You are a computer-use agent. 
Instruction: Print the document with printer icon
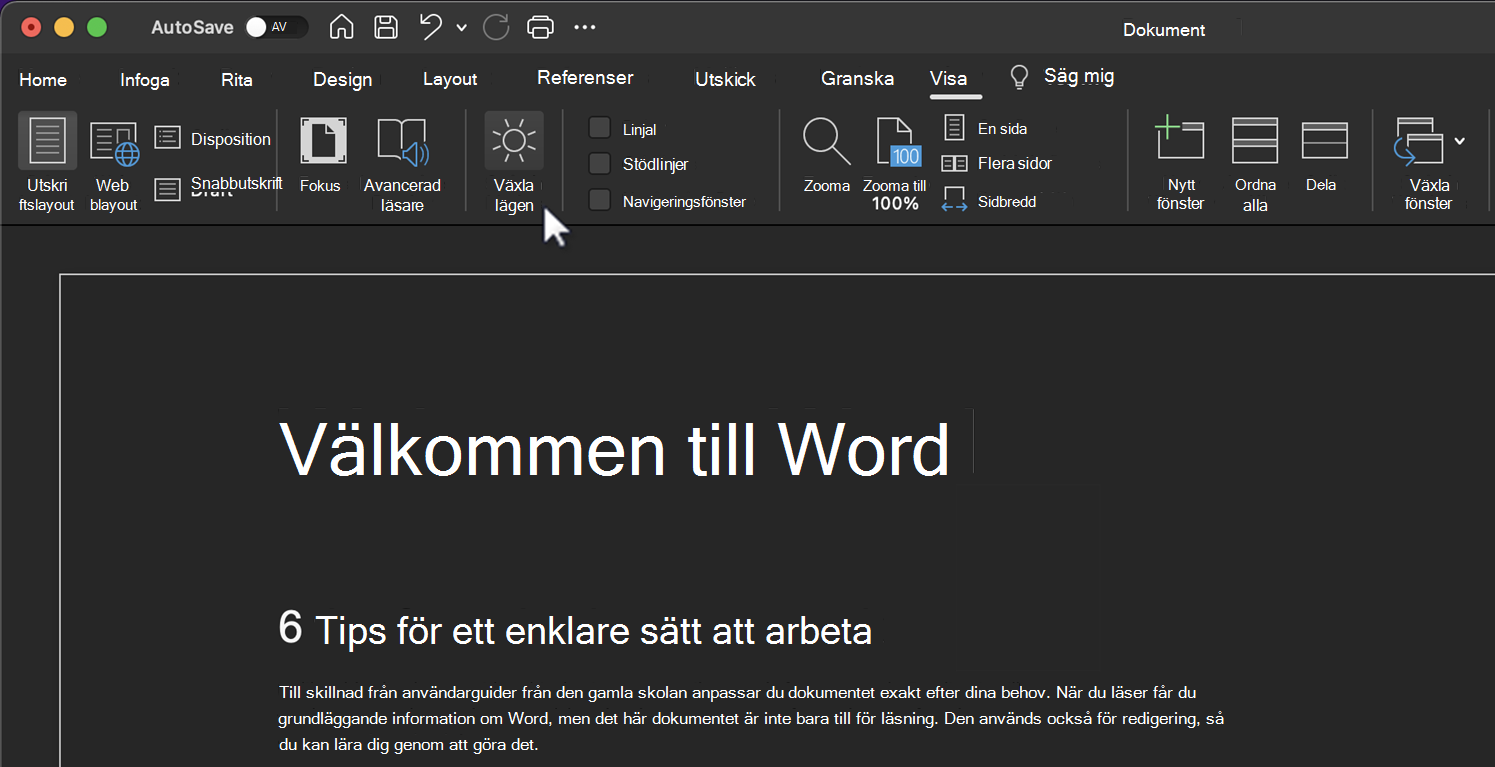(x=540, y=28)
